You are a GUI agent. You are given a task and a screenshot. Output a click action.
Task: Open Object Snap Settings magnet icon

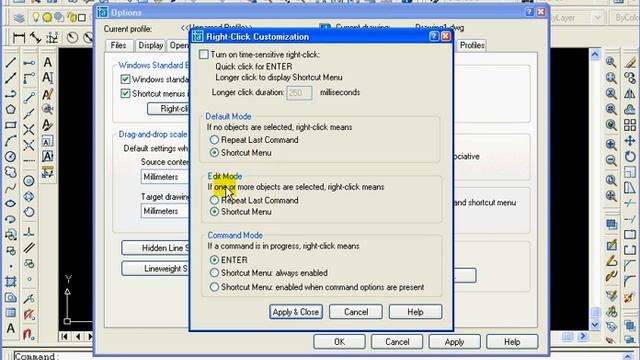coord(29,335)
